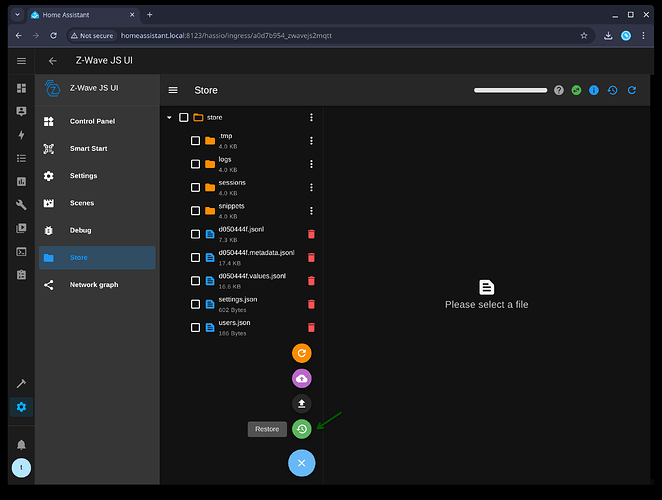Open the Chrome tab search dropdown arrow
Screen dimensions: 662x500
click(17, 14)
